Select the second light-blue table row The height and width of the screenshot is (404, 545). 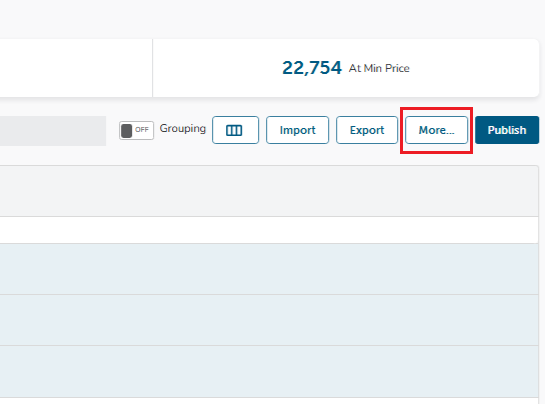269,320
